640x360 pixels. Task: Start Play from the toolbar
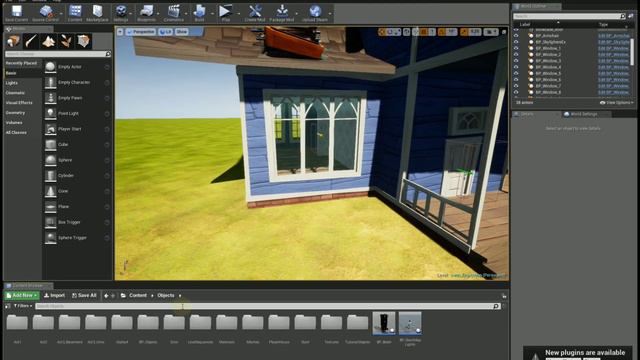[225, 13]
